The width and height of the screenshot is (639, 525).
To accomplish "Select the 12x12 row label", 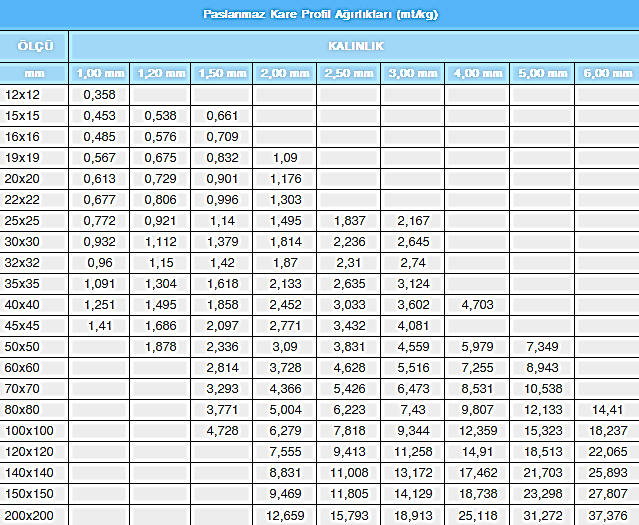I will click(x=23, y=94).
